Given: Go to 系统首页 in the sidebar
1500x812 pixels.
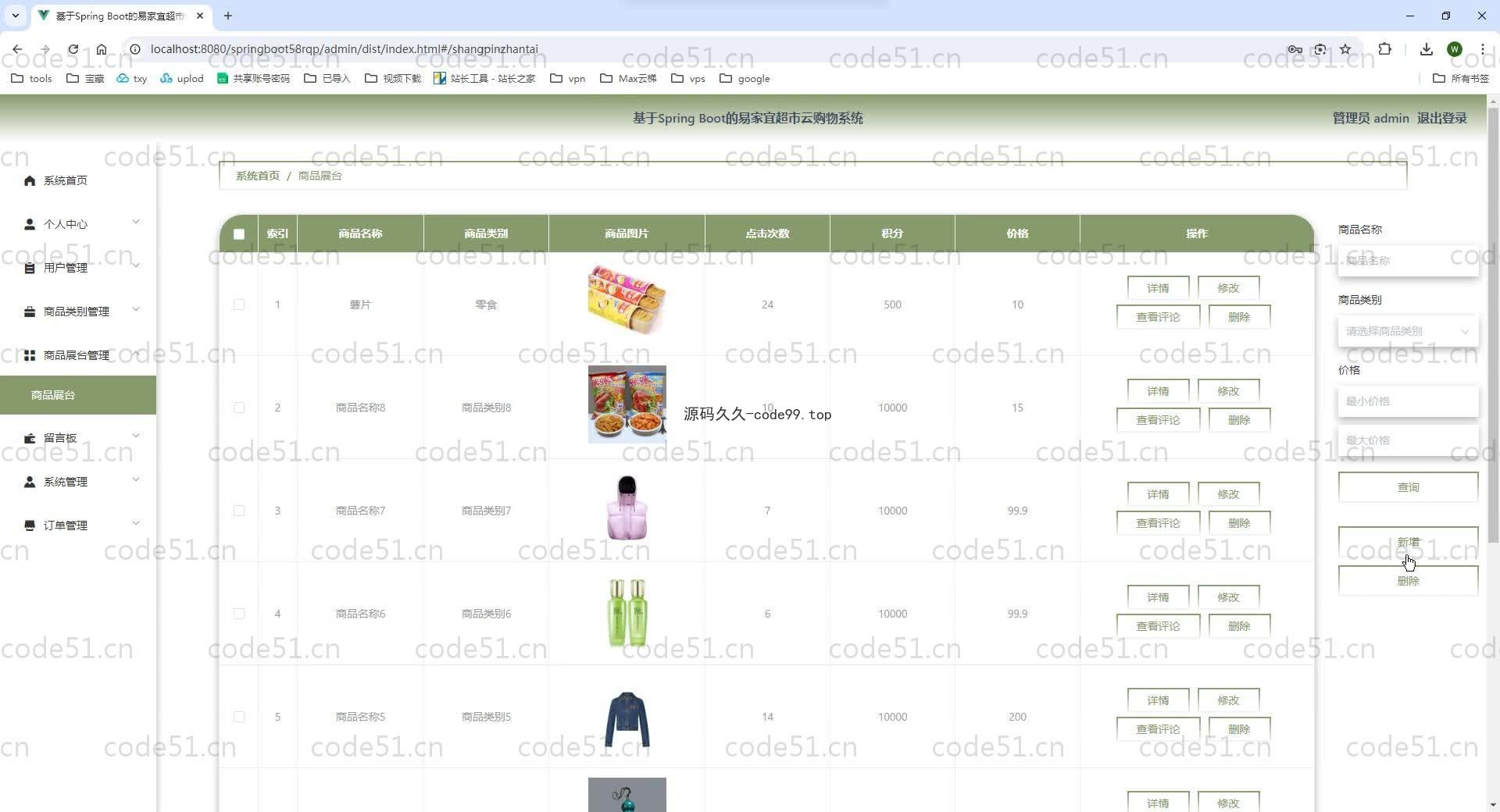Looking at the screenshot, I should pyautogui.click(x=66, y=180).
